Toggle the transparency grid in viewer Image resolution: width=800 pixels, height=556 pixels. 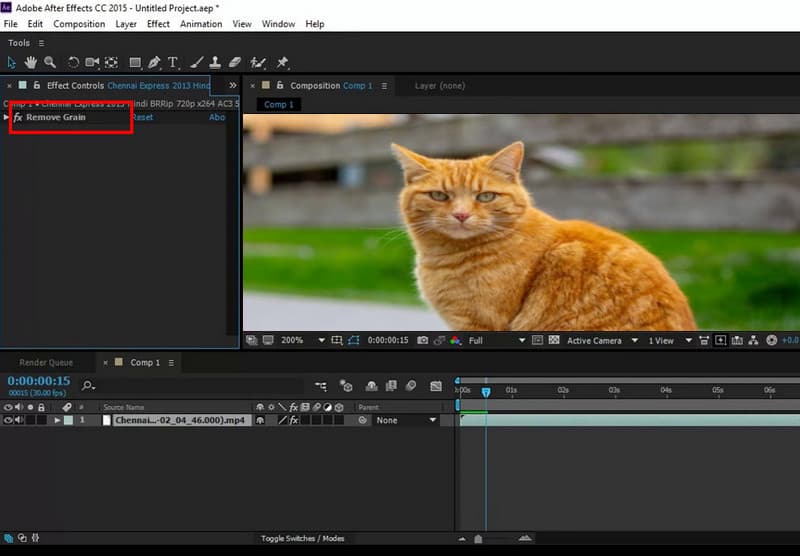554,340
